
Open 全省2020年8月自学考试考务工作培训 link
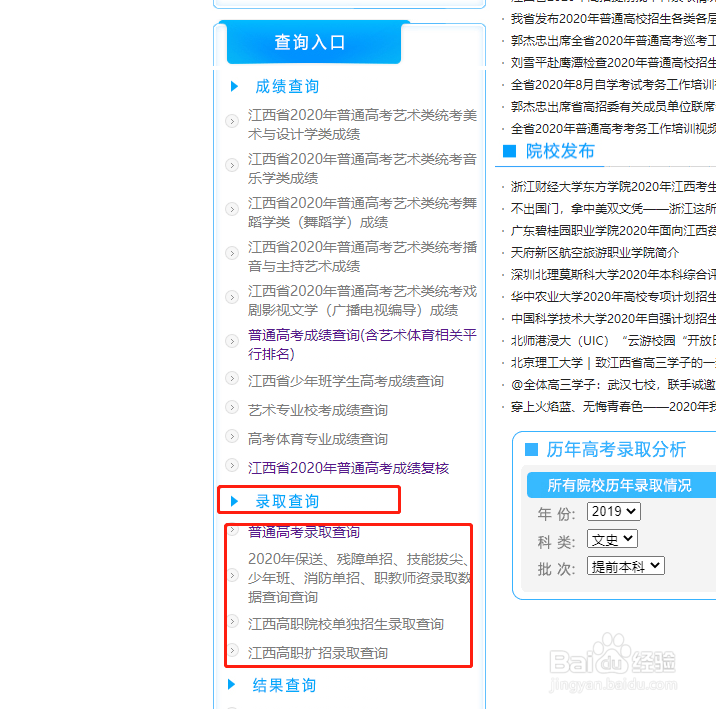pos(613,84)
